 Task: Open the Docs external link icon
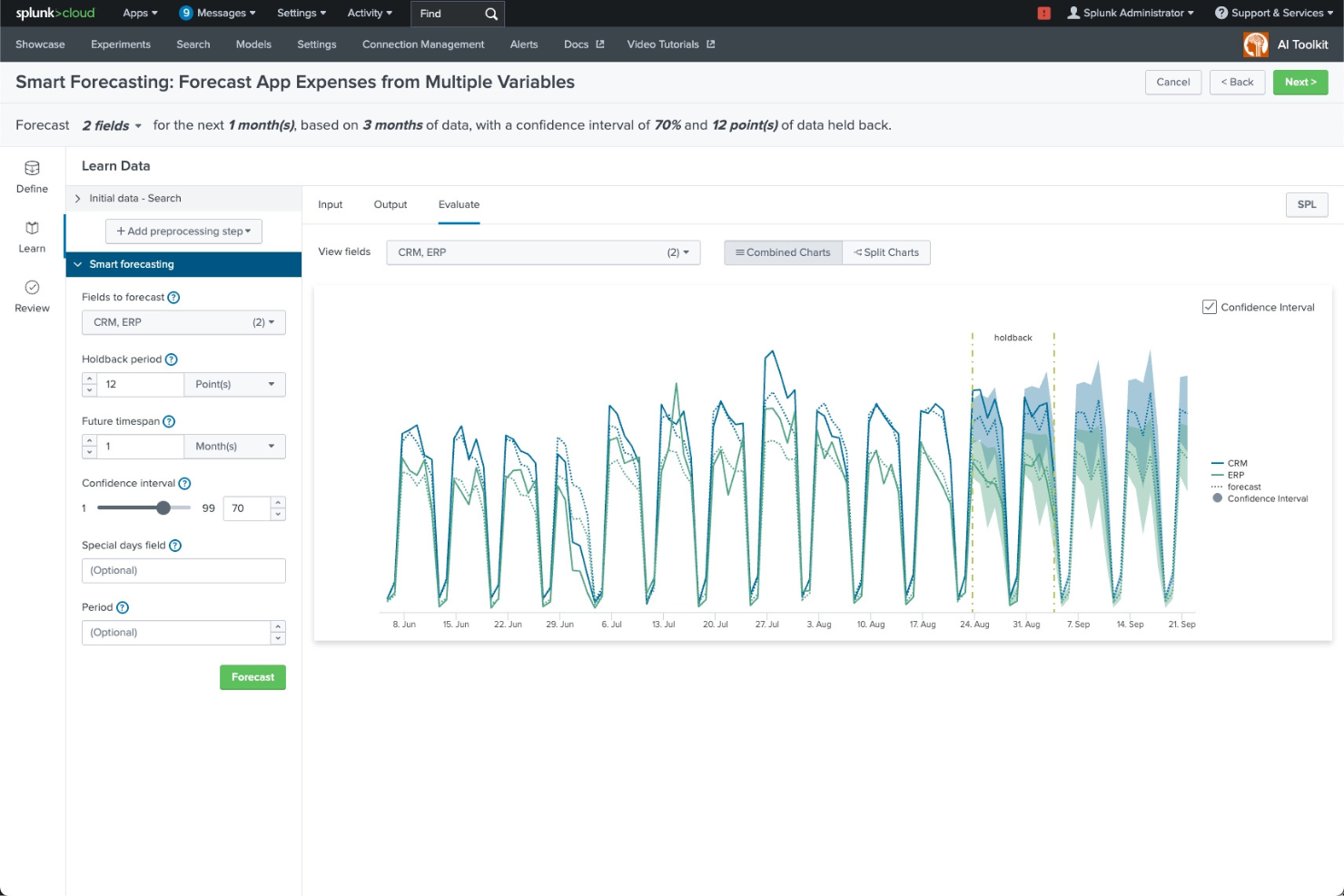point(599,44)
